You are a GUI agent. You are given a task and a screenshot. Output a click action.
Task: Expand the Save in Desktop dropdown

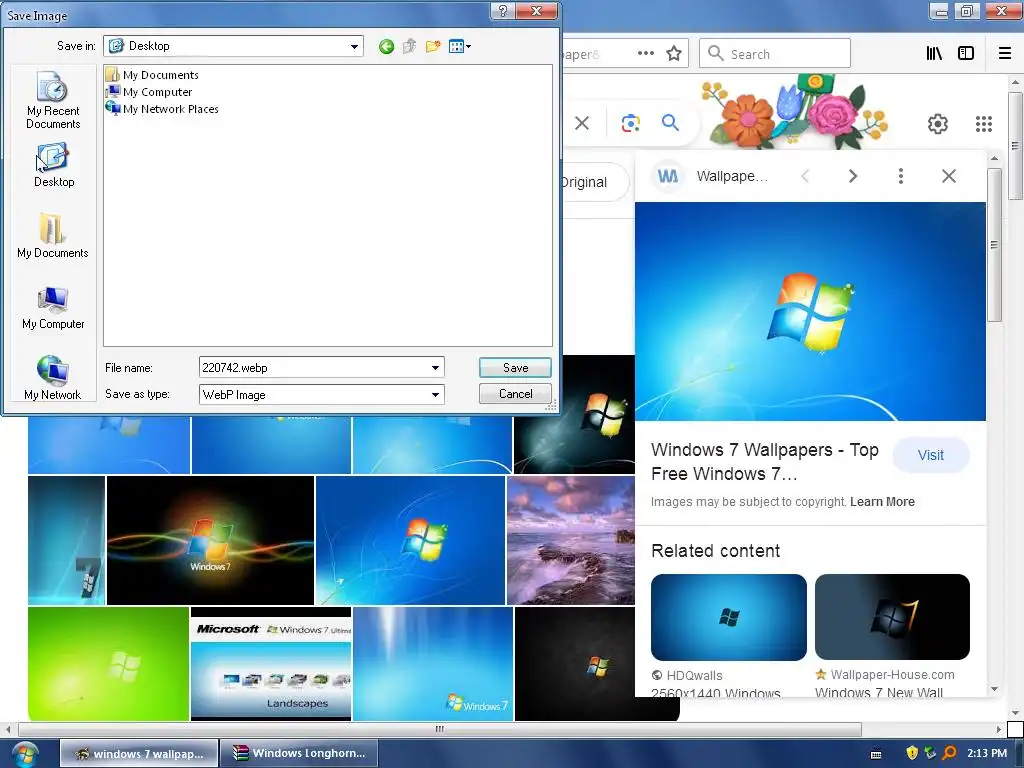click(354, 46)
